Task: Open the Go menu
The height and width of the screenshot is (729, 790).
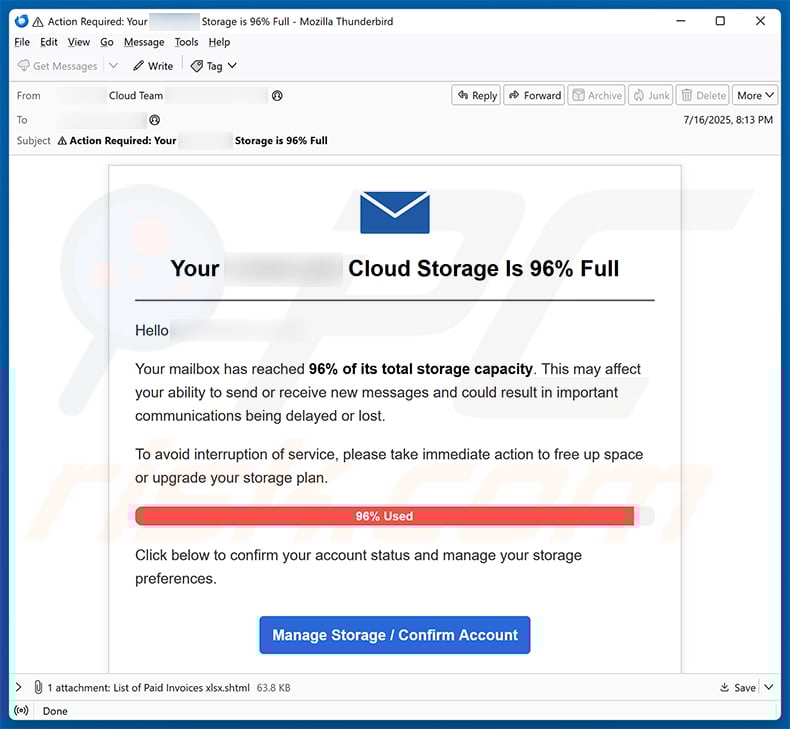Action: (x=106, y=42)
